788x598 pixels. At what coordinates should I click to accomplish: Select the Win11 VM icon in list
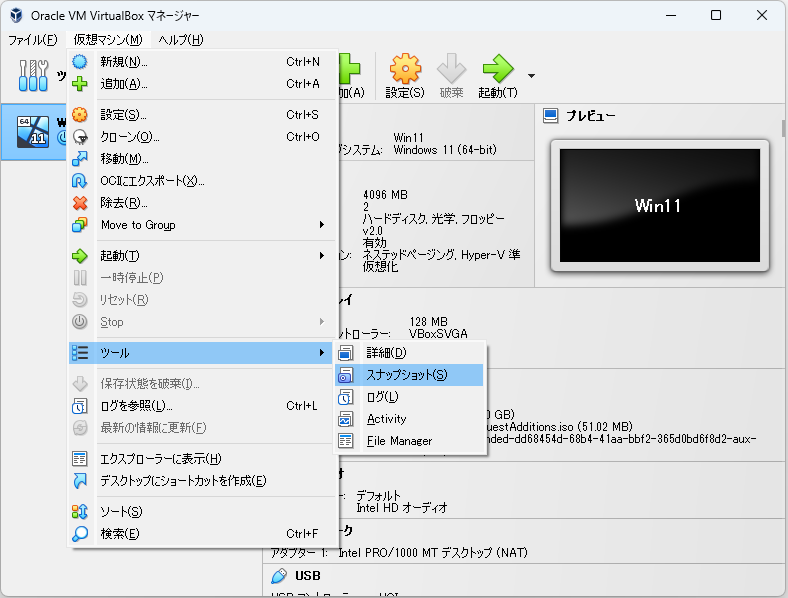pyautogui.click(x=33, y=132)
